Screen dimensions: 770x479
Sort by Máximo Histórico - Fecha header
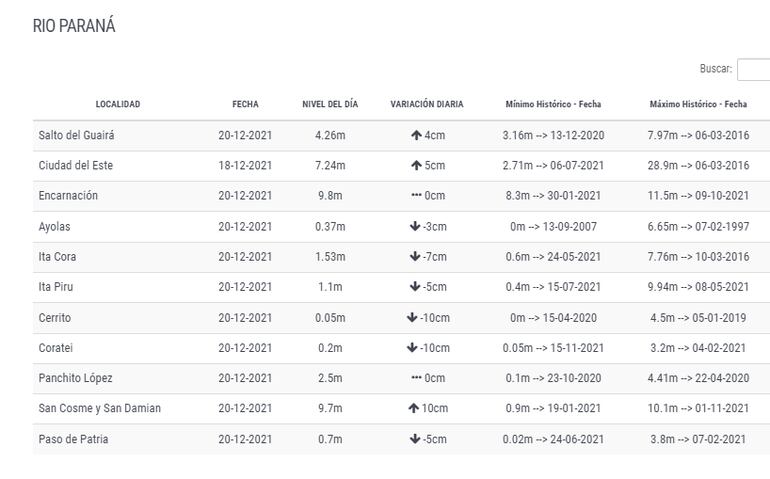coord(698,104)
